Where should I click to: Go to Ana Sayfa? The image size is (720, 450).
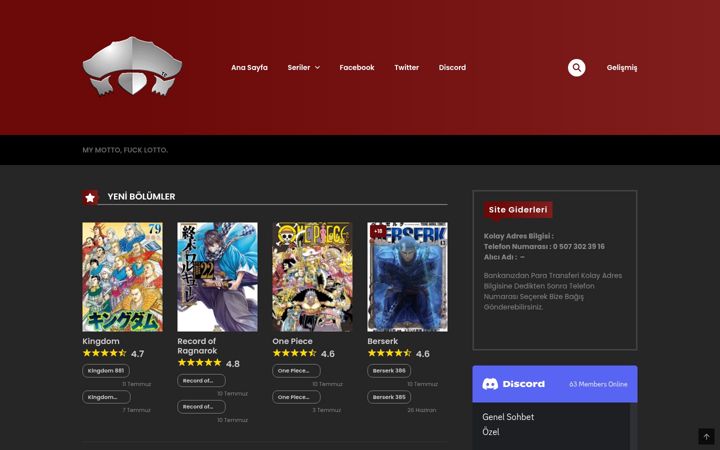249,68
